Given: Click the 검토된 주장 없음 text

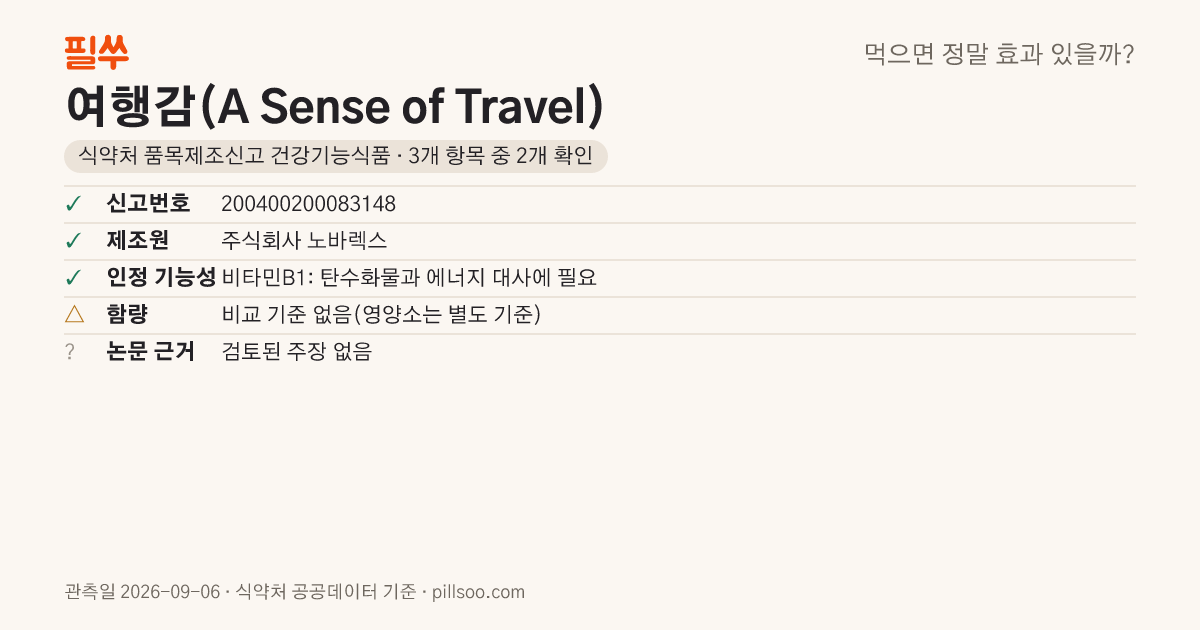Looking at the screenshot, I should (x=296, y=352).
